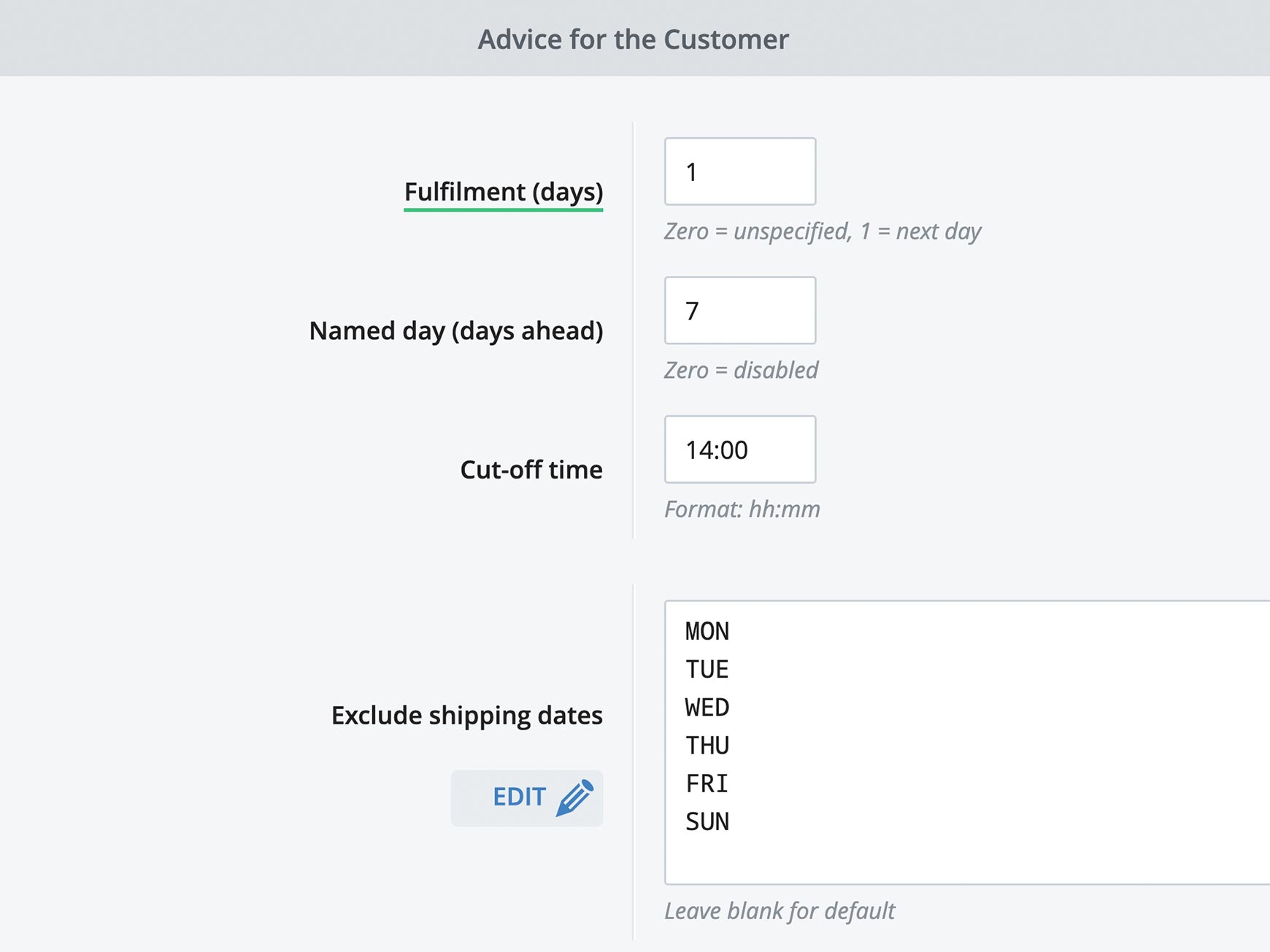1270x952 pixels.
Task: Click the SUN line in excluded dates
Action: click(707, 821)
